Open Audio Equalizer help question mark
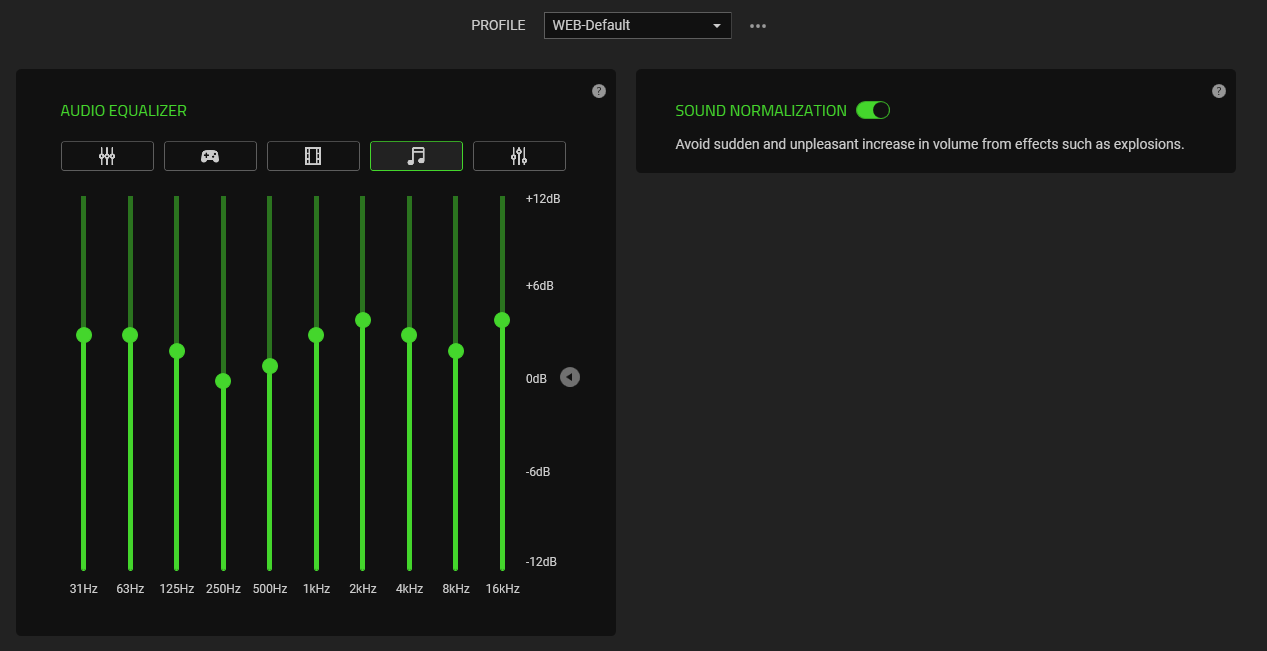Viewport: 1267px width, 651px height. pyautogui.click(x=599, y=91)
